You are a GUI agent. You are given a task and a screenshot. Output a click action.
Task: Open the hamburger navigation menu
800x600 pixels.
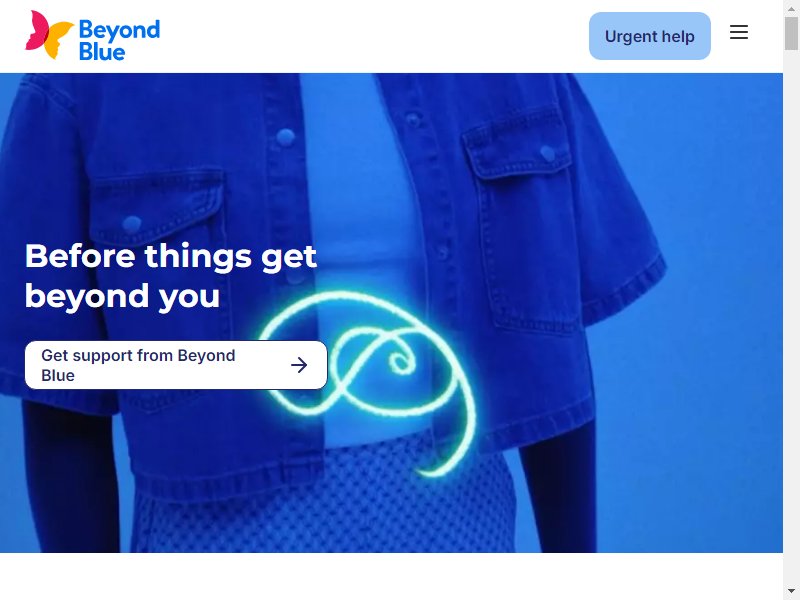[739, 33]
